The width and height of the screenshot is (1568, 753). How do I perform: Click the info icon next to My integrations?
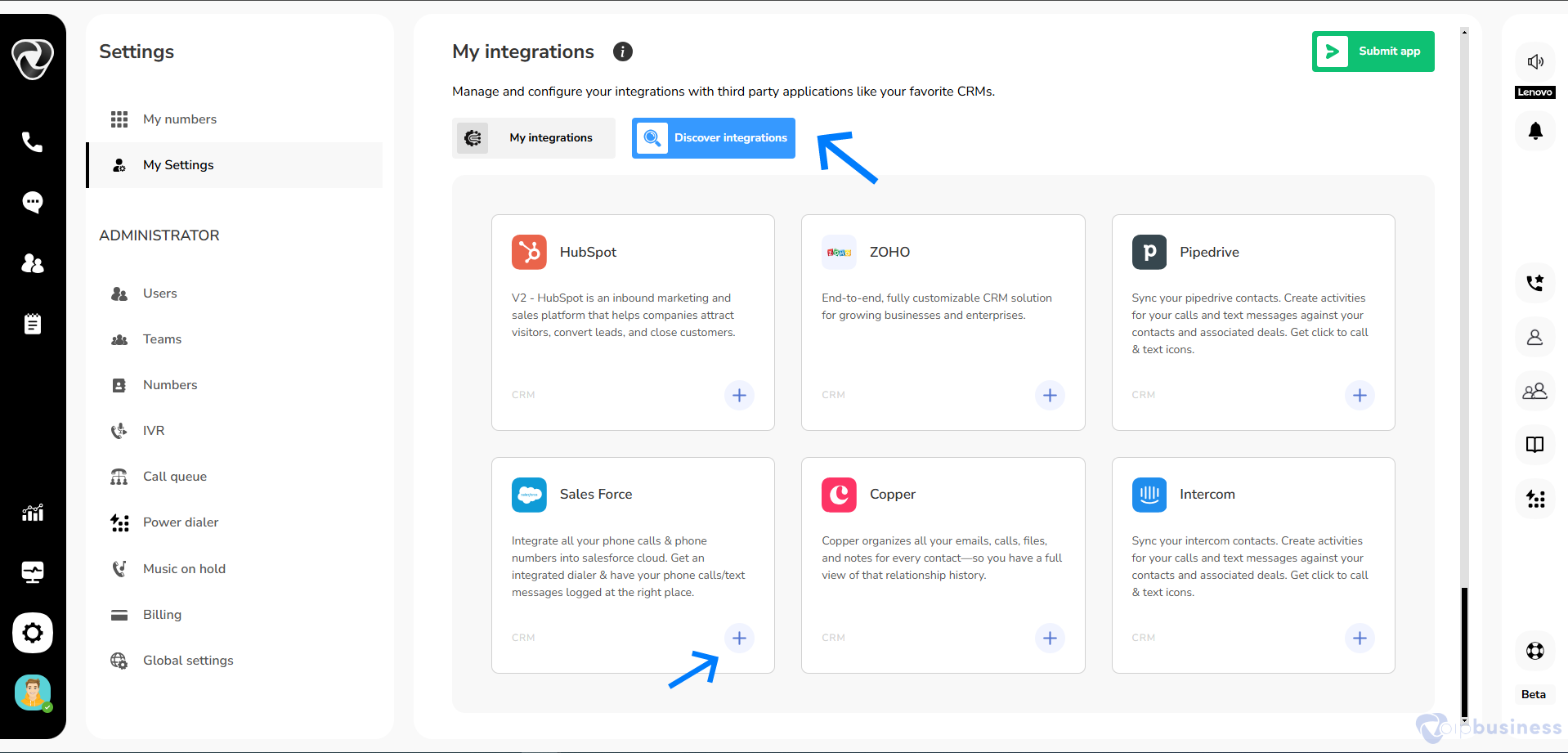[x=623, y=52]
